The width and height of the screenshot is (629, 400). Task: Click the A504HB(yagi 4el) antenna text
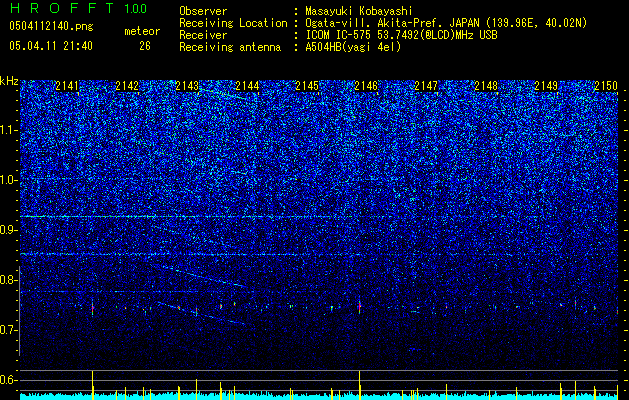(x=353, y=47)
